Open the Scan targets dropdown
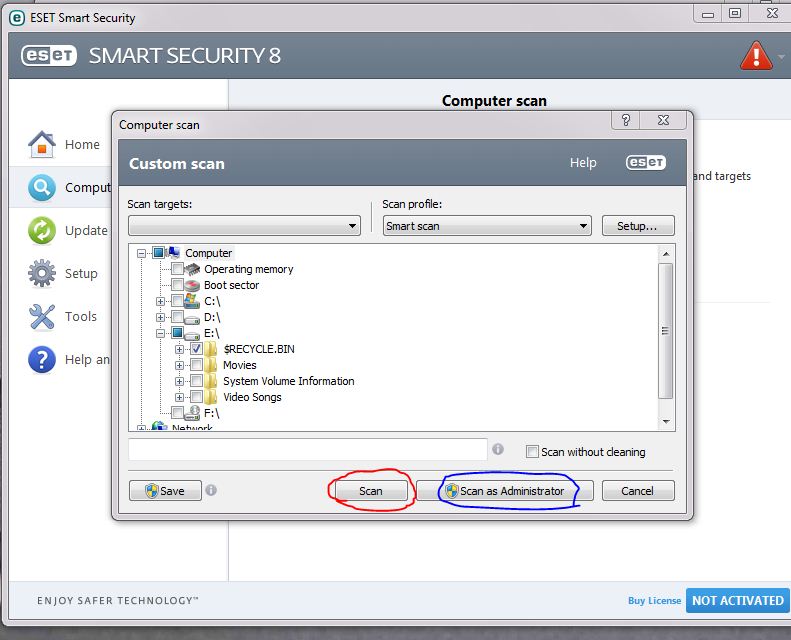Image resolution: width=791 pixels, height=640 pixels. click(244, 226)
